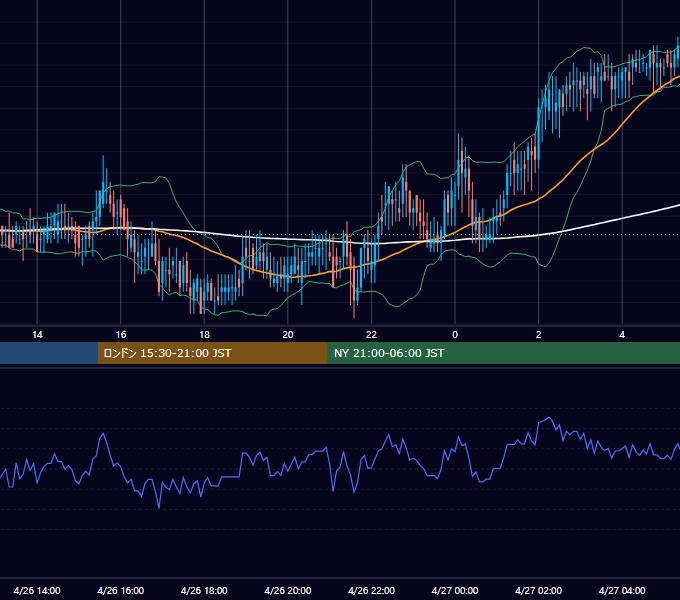Click the 4/26 20:00 date label
Image resolution: width=680 pixels, height=600 pixels.
(x=288, y=590)
